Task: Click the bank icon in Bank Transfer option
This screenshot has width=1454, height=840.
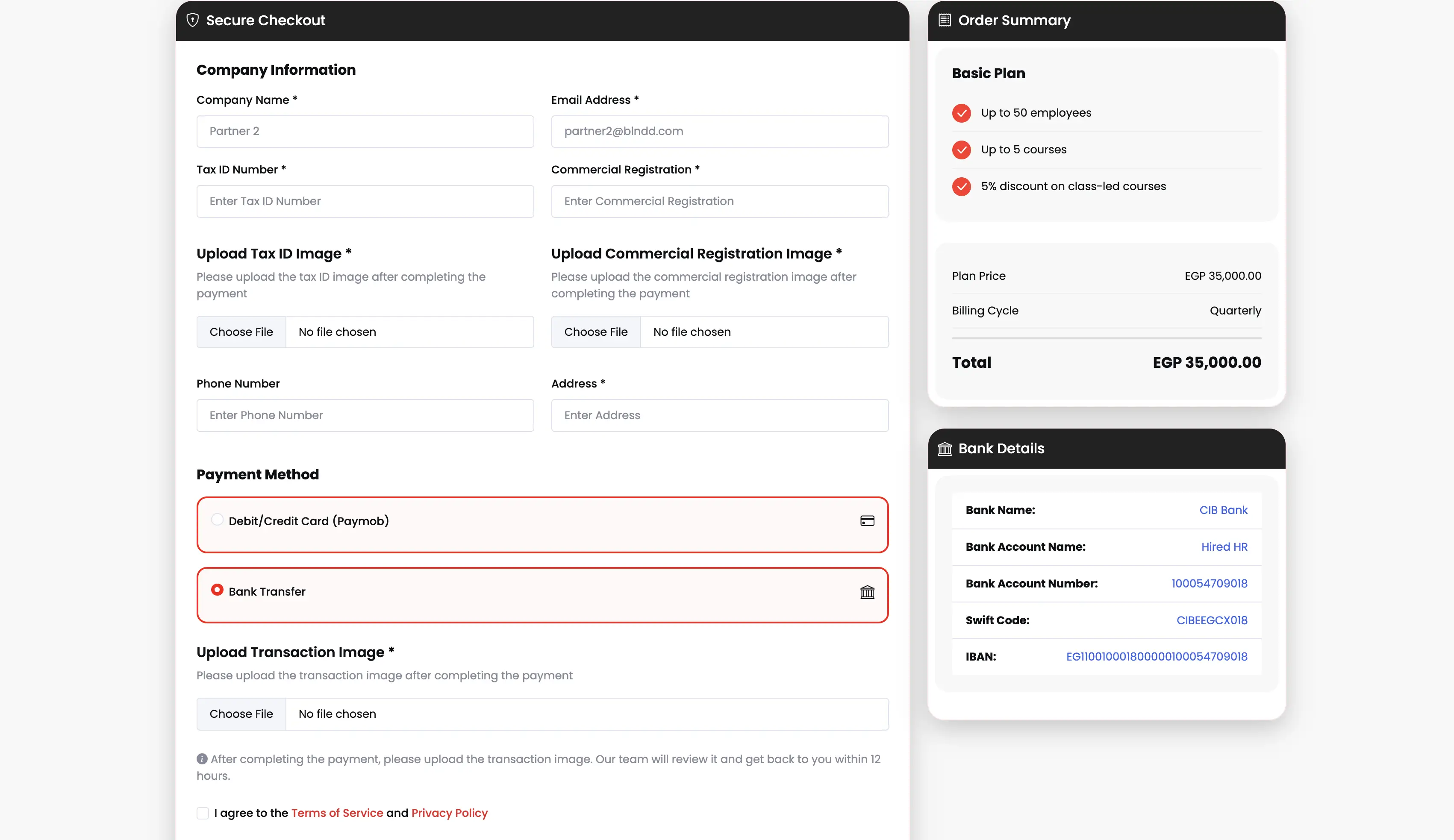Action: (x=867, y=592)
